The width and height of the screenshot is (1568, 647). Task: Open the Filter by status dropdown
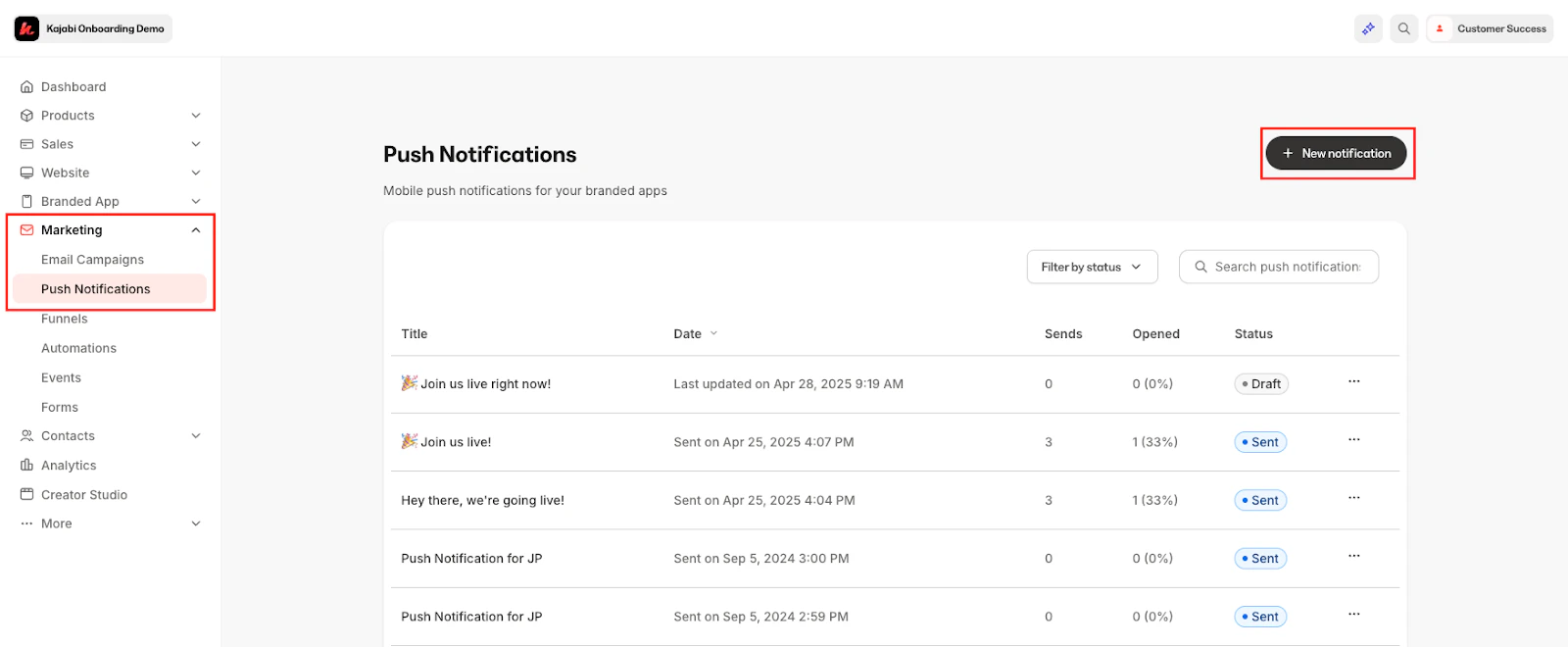pos(1092,267)
